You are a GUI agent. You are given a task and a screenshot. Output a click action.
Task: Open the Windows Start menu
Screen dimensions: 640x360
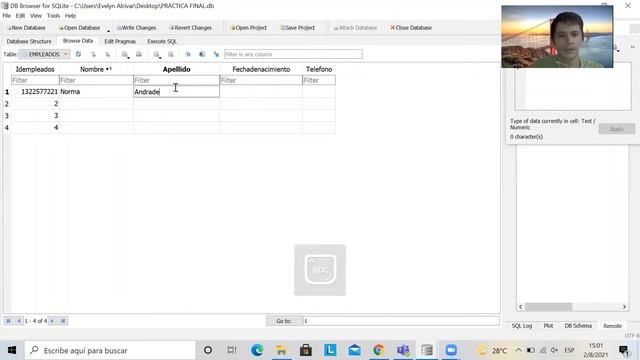(12, 350)
